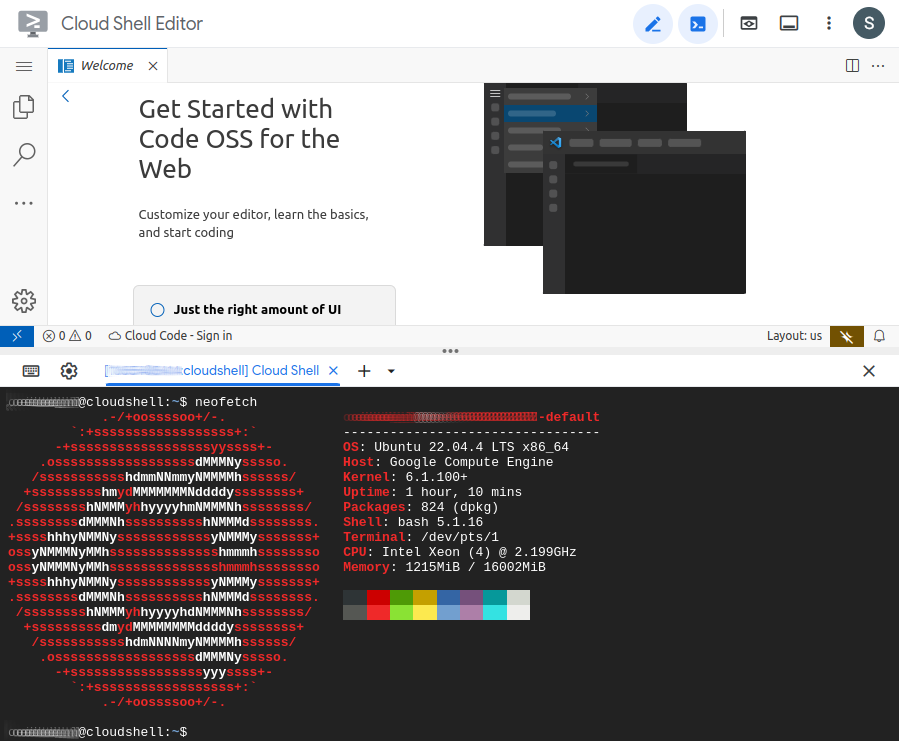This screenshot has width=899, height=741.
Task: Click the cyan swatch in neofetch palette
Action: click(495, 598)
